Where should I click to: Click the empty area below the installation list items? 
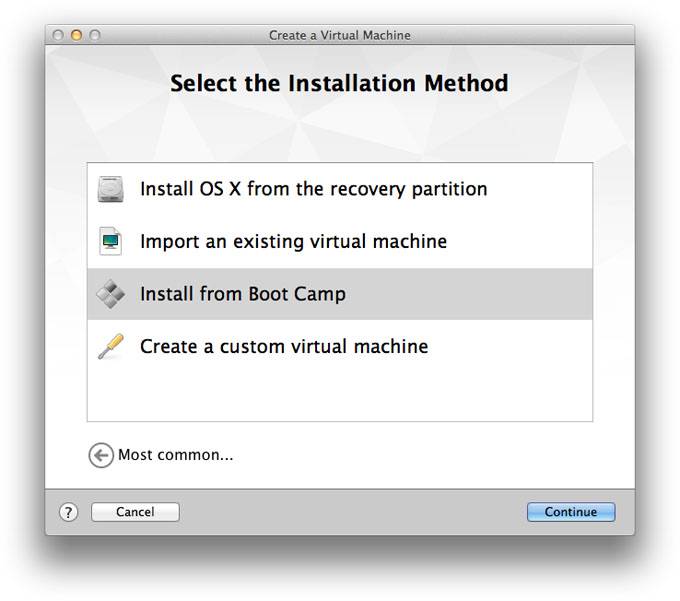pos(340,396)
